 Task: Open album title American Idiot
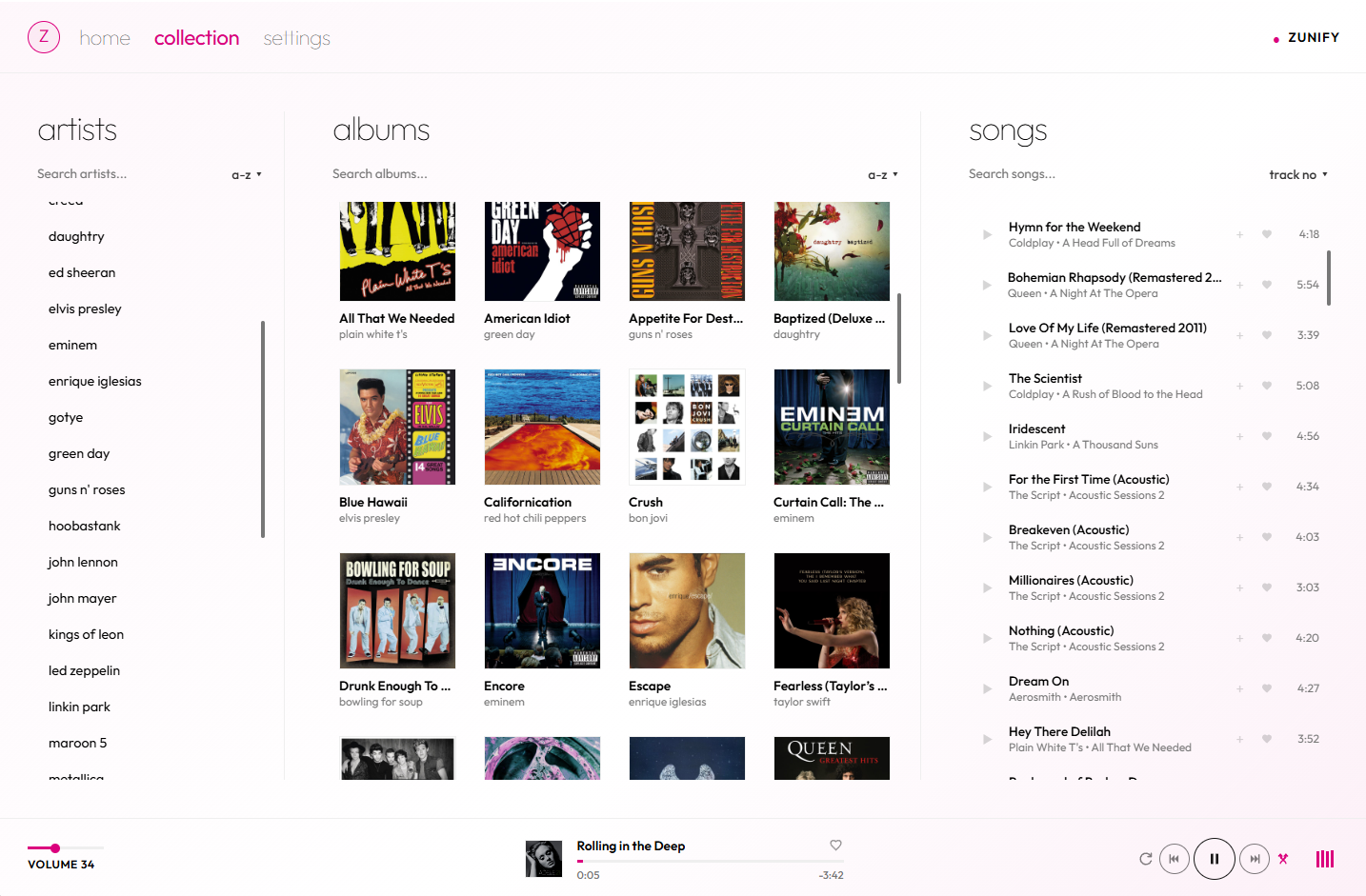[527, 319]
